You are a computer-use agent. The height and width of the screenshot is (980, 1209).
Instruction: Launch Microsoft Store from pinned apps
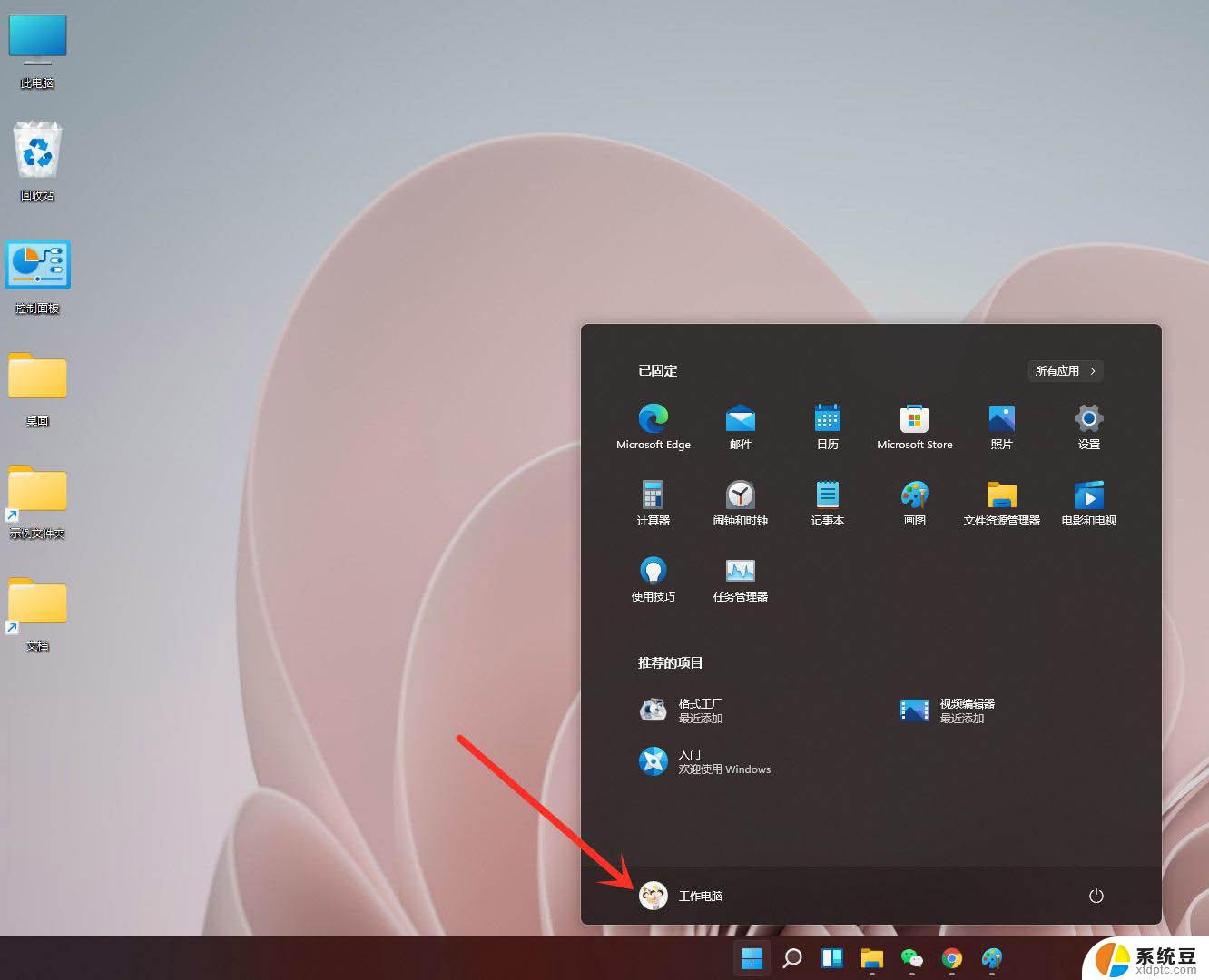click(x=915, y=426)
